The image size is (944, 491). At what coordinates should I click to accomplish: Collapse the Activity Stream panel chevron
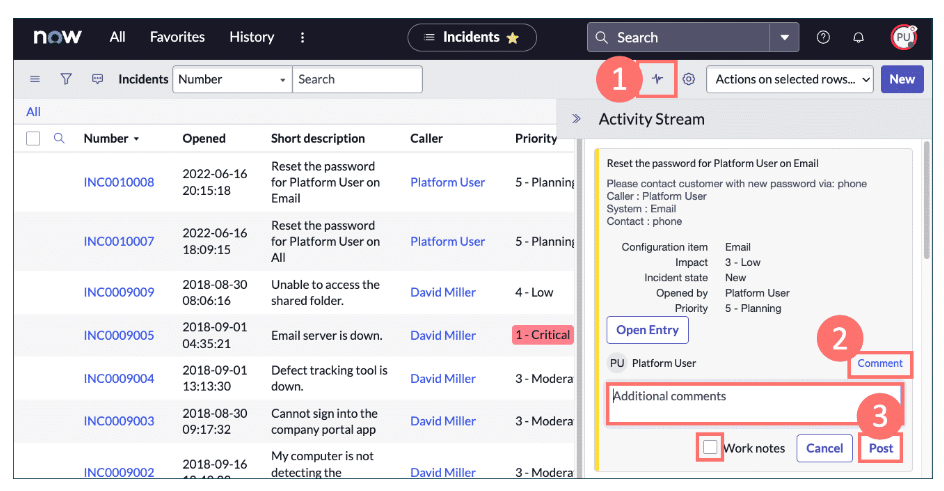pyautogui.click(x=576, y=119)
